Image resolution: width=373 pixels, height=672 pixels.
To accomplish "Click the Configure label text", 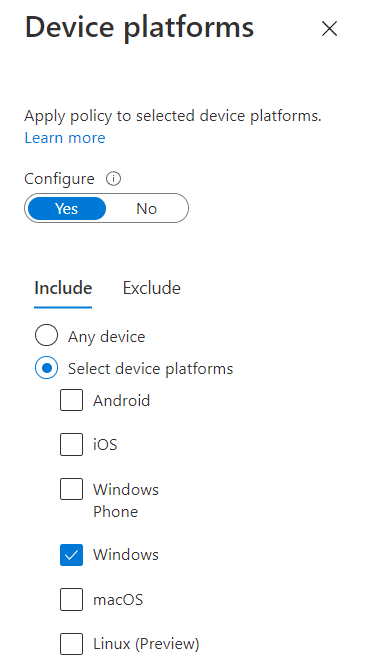I will (59, 179).
